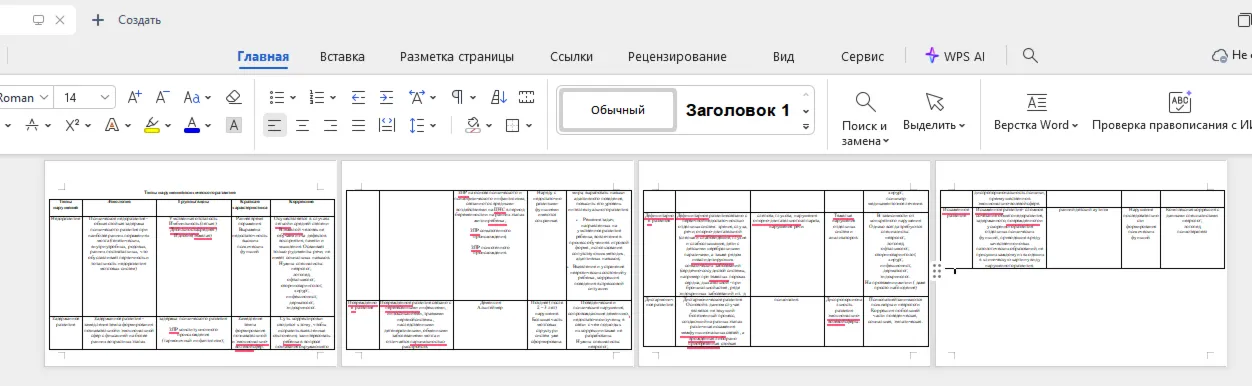Expand the styles gallery
The image size is (1252, 386).
[x=807, y=126]
